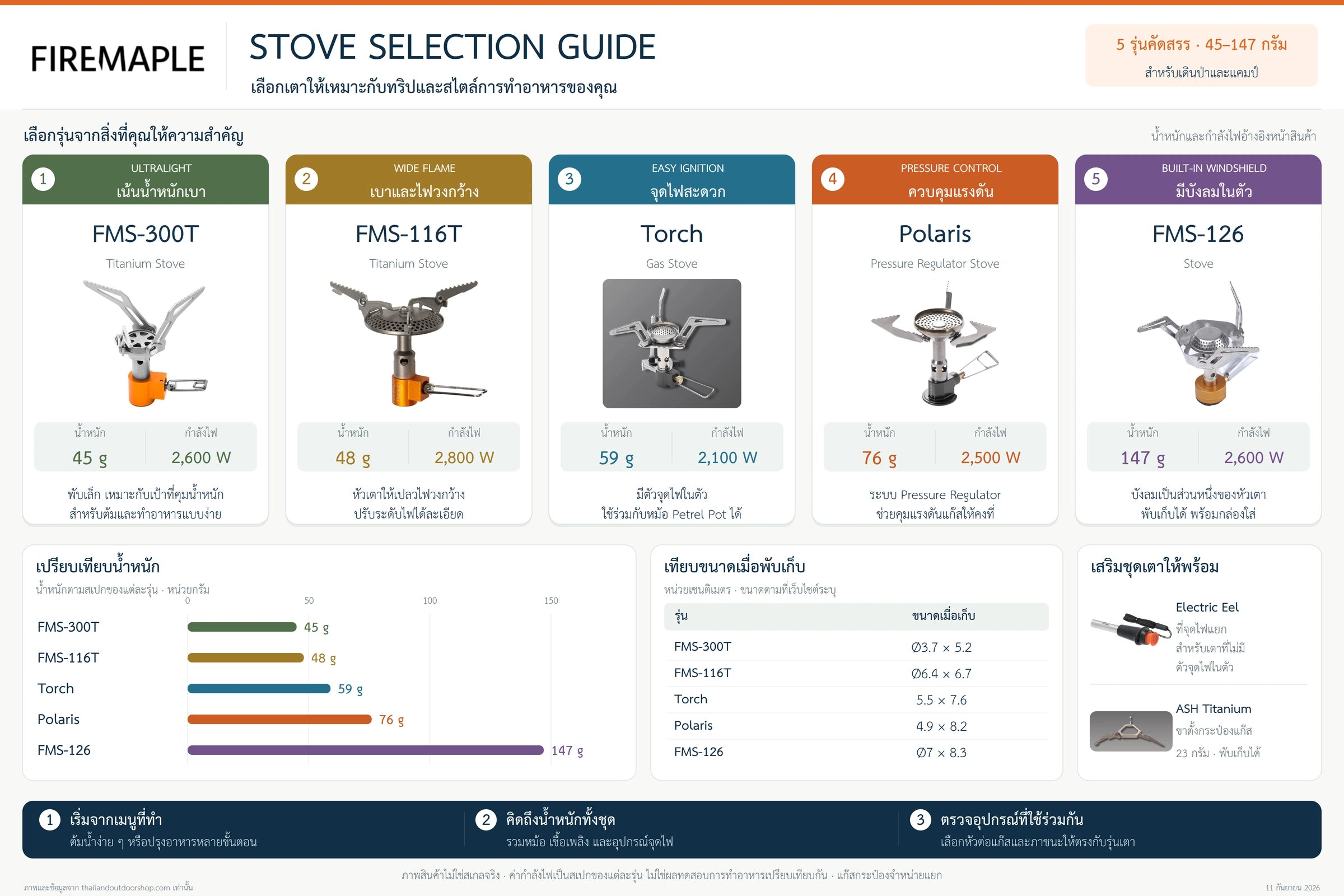
Task: Select the "WIDE FLAME" card header label
Action: tap(424, 168)
